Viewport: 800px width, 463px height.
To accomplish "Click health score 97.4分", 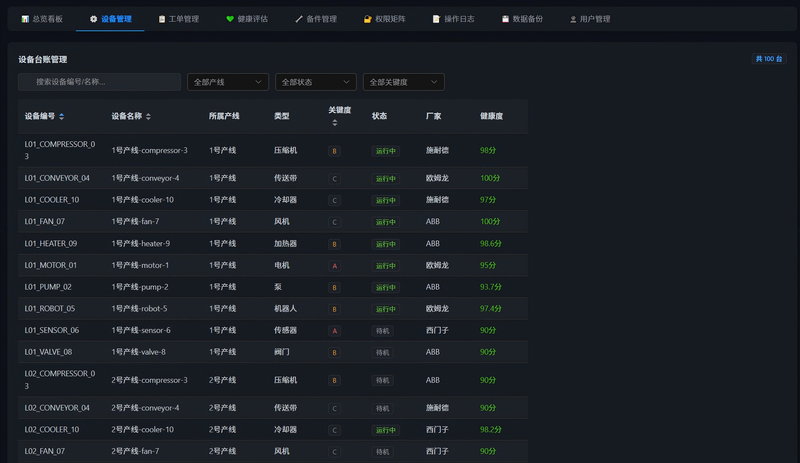I will 491,309.
